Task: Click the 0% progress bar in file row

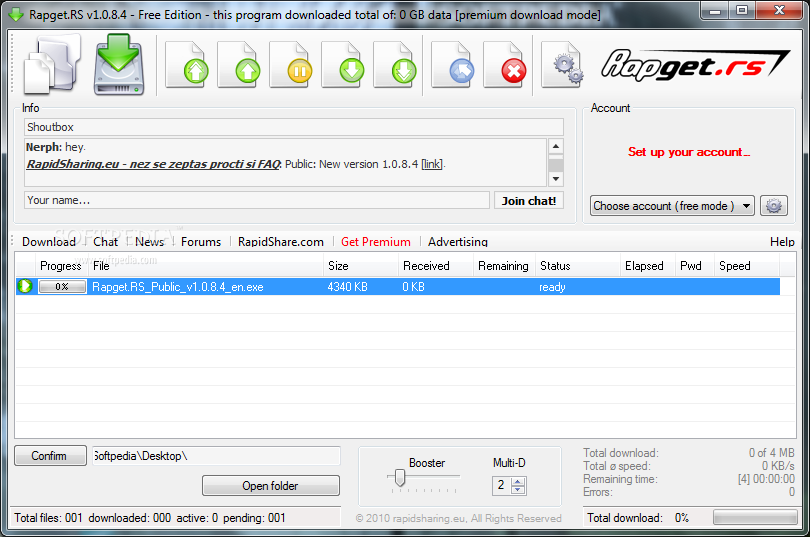Action: (62, 287)
